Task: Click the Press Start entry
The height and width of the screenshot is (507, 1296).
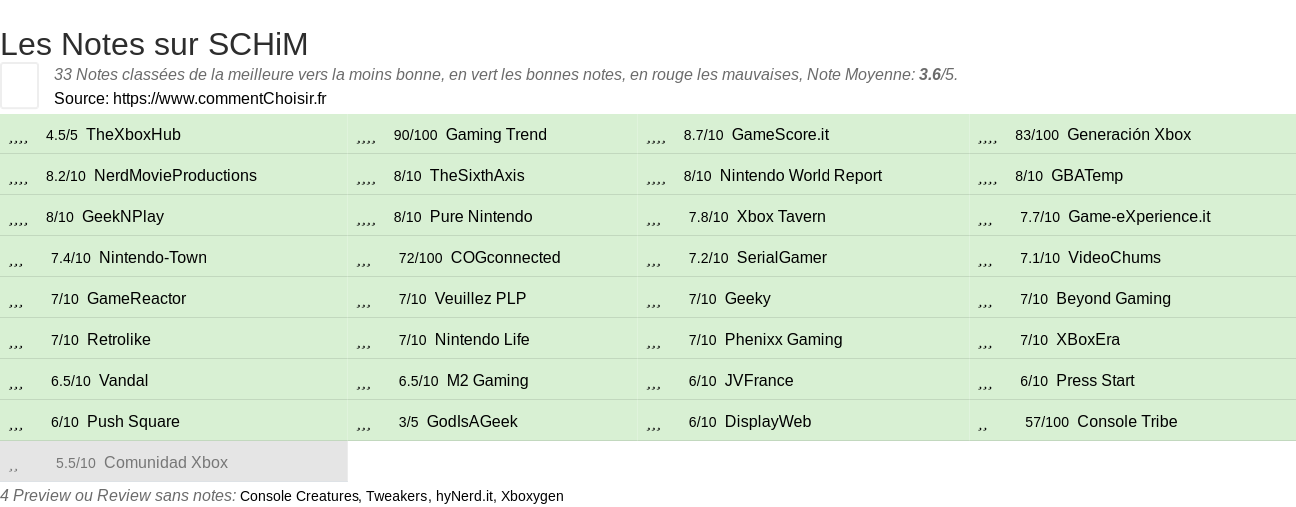Action: 1095,381
